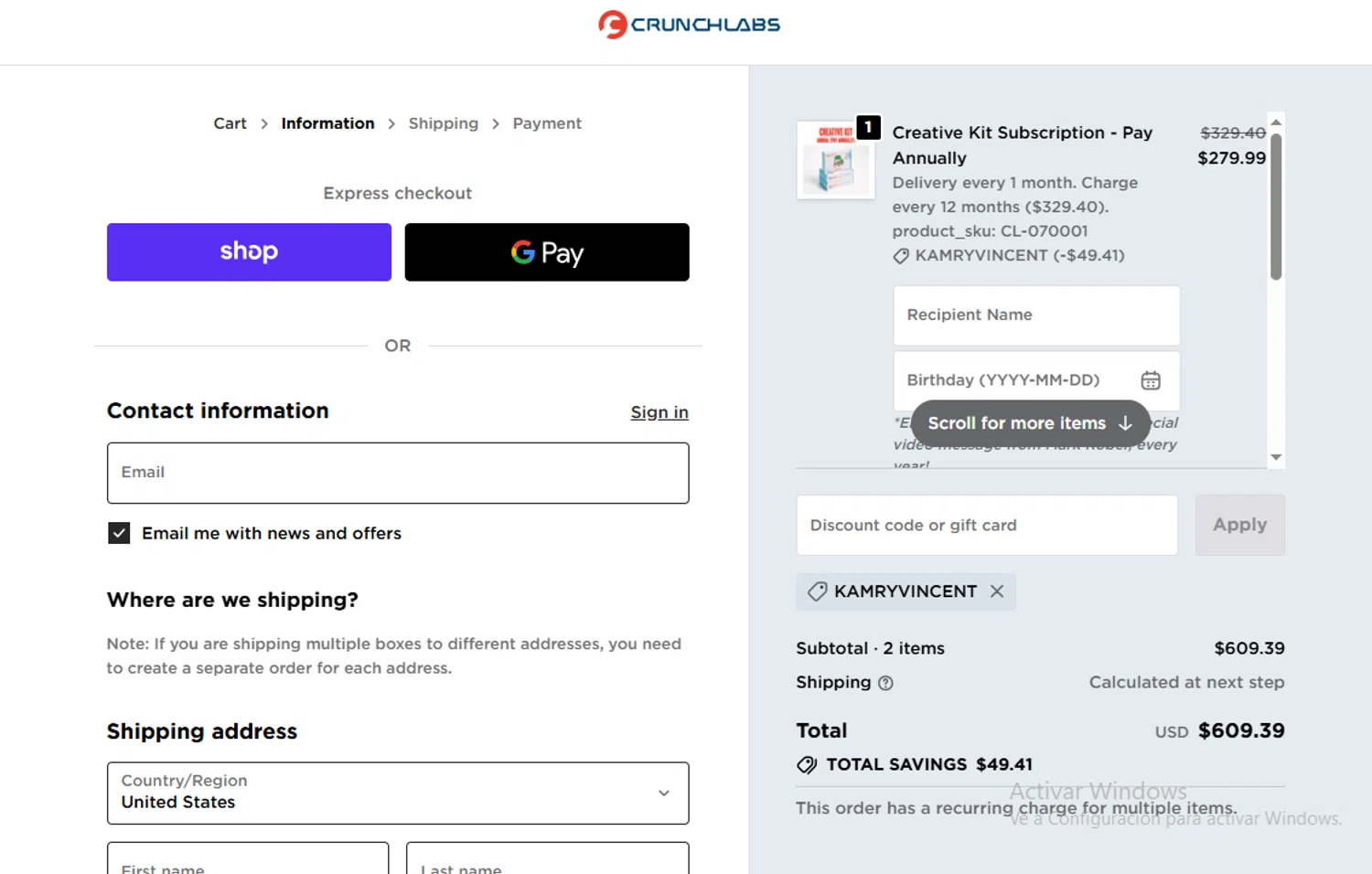Open the Country/Region dropdown

[397, 793]
